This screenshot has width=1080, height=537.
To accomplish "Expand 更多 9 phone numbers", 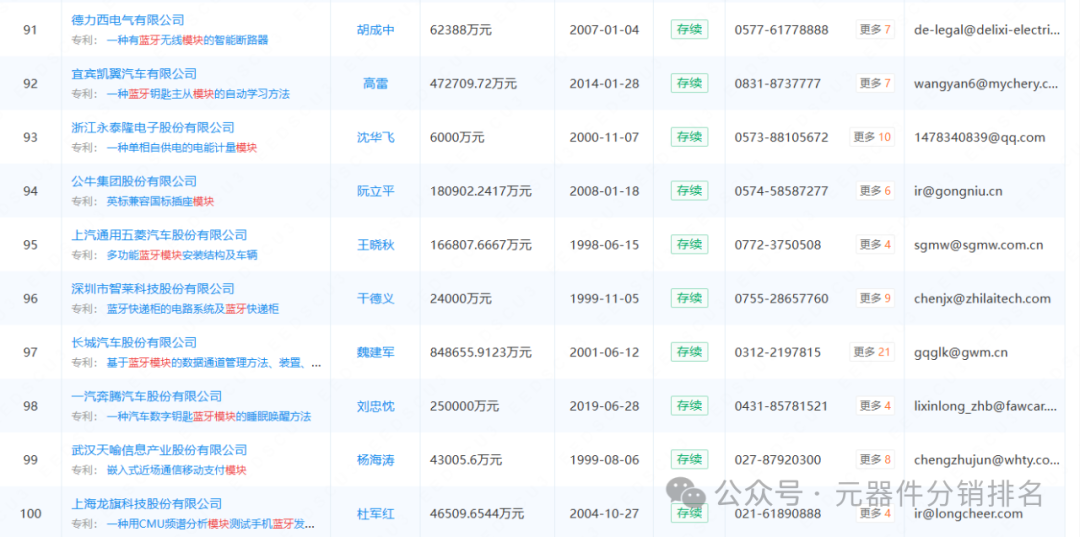I will coord(875,298).
